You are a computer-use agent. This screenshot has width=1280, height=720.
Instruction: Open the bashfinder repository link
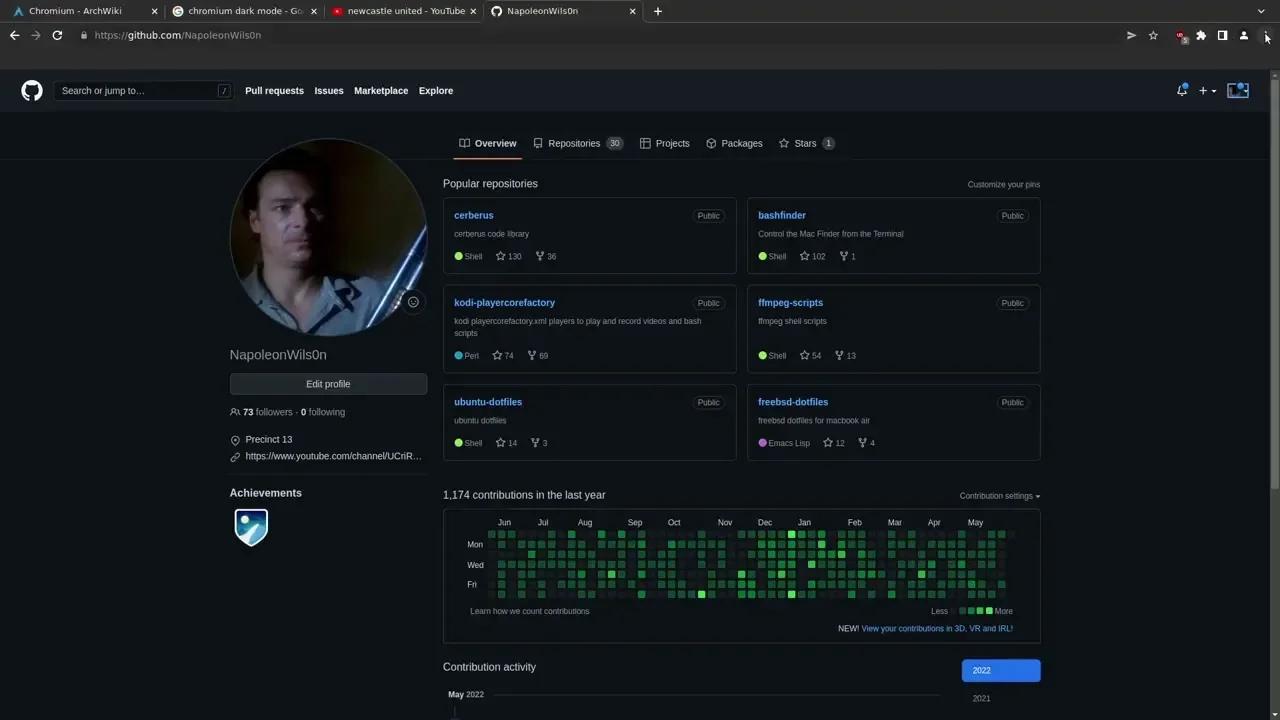click(x=782, y=215)
